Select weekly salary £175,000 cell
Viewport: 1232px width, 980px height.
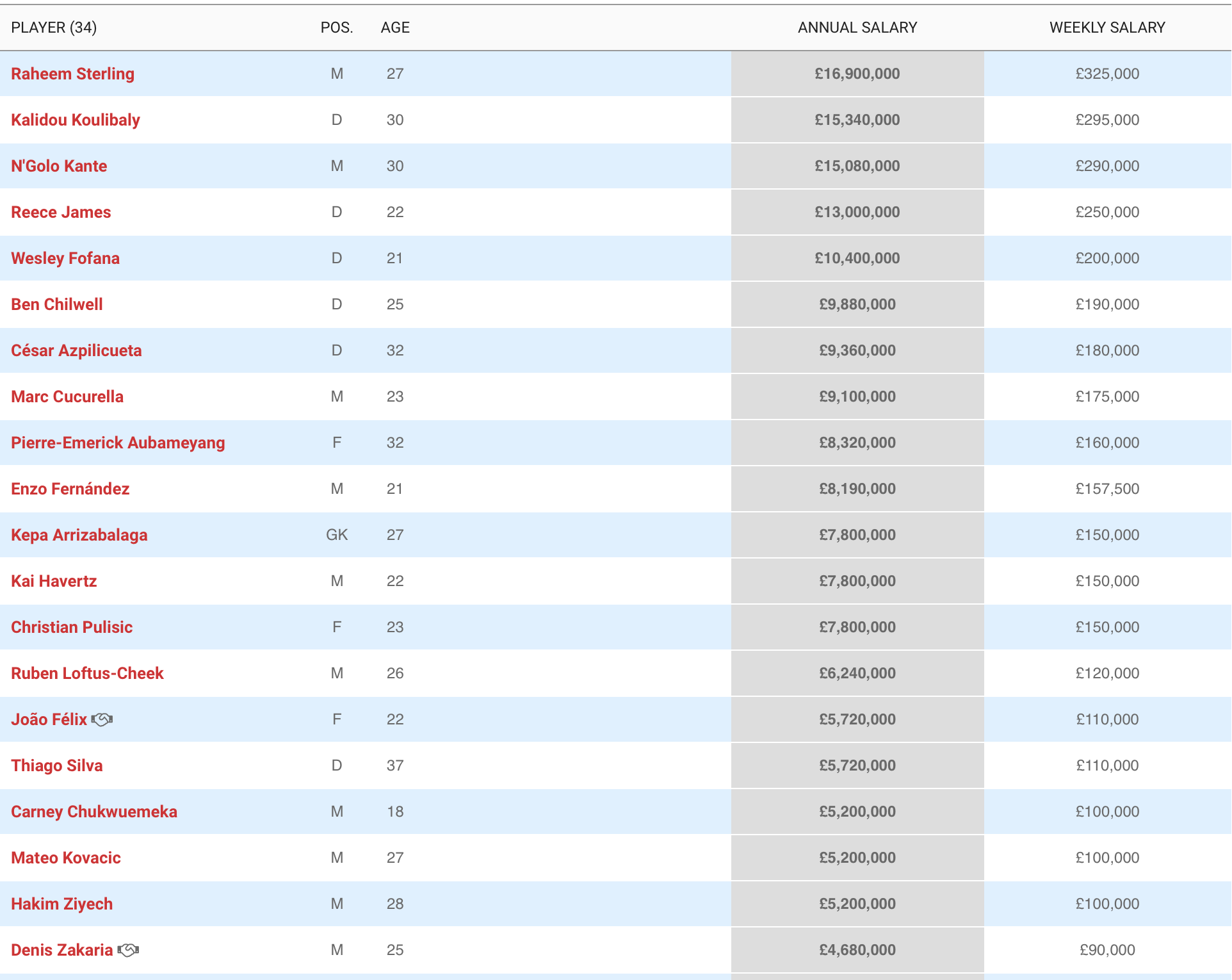click(x=1107, y=396)
